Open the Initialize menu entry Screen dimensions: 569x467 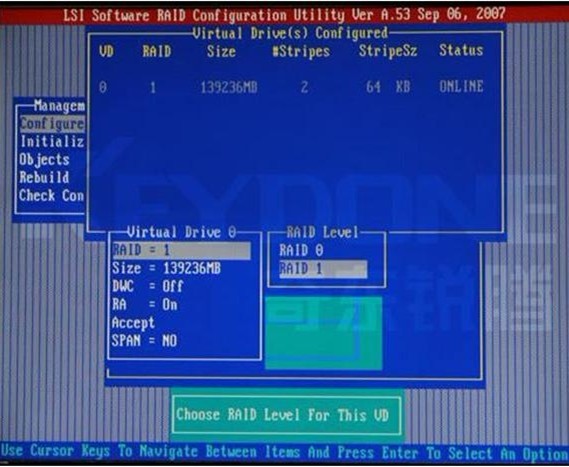(52, 142)
